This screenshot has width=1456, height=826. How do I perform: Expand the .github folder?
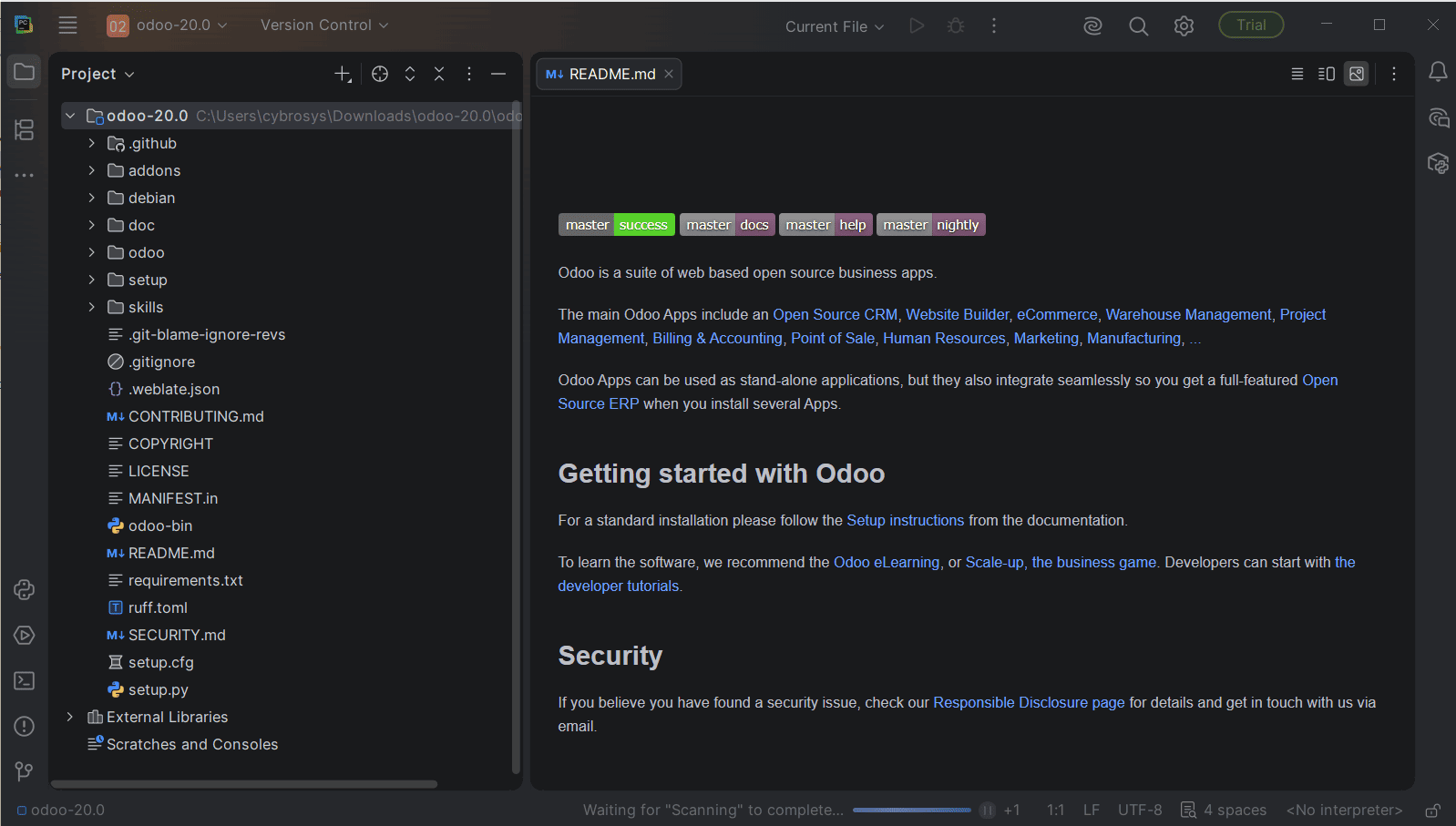pos(91,143)
